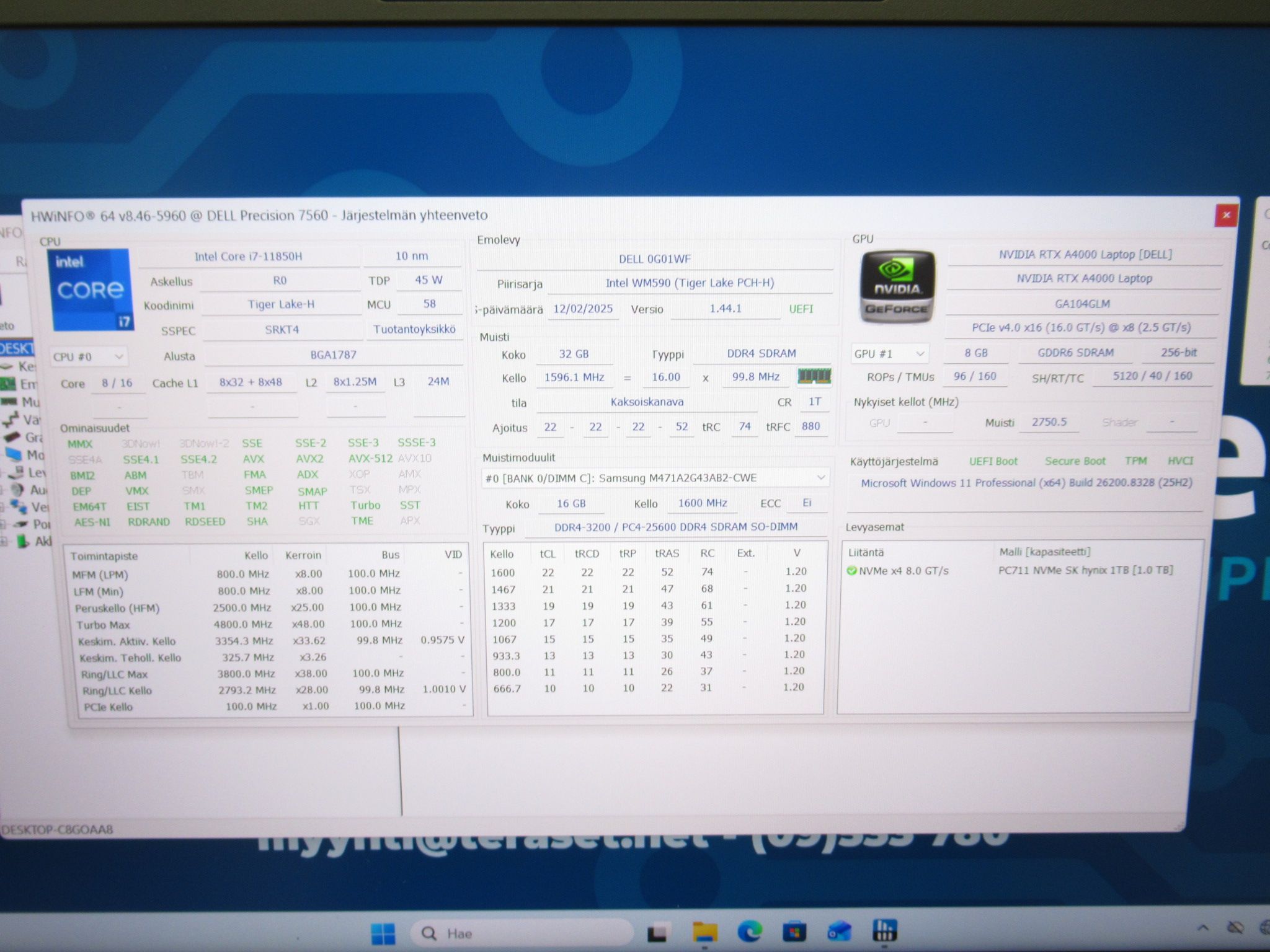
Task: Click the GDDR6 SDRAM memory type field
Action: 1076,353
